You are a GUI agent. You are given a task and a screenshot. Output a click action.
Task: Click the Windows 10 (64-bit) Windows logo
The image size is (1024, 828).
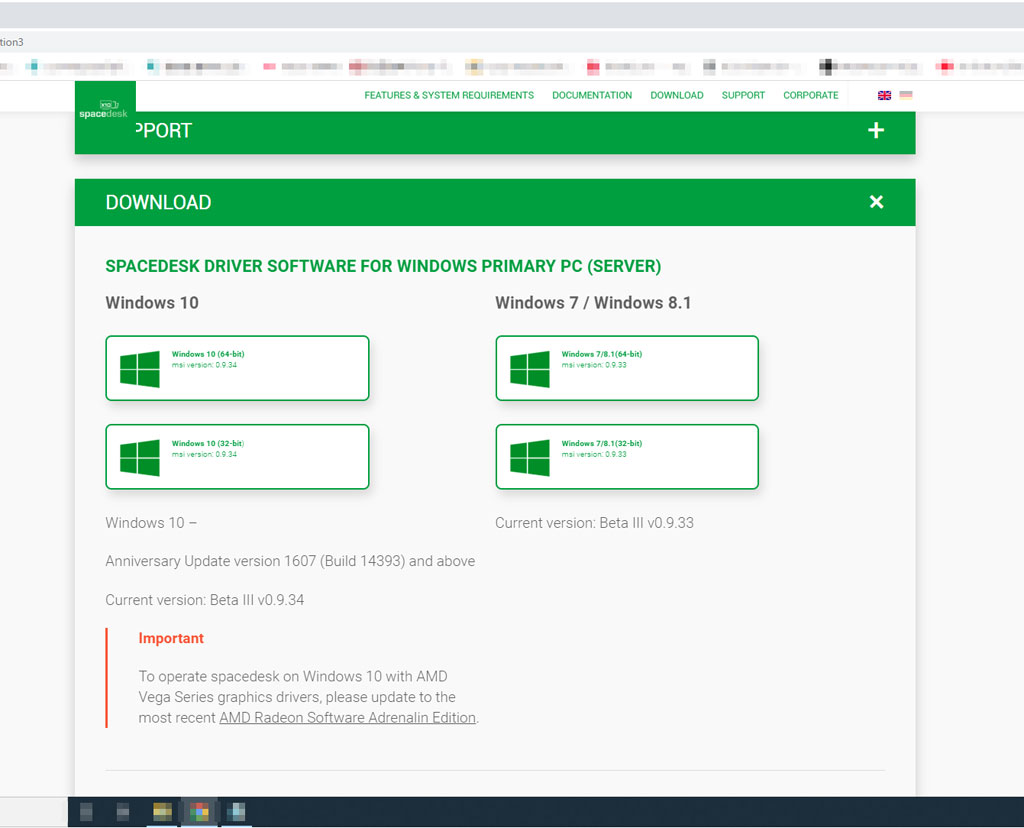point(140,369)
